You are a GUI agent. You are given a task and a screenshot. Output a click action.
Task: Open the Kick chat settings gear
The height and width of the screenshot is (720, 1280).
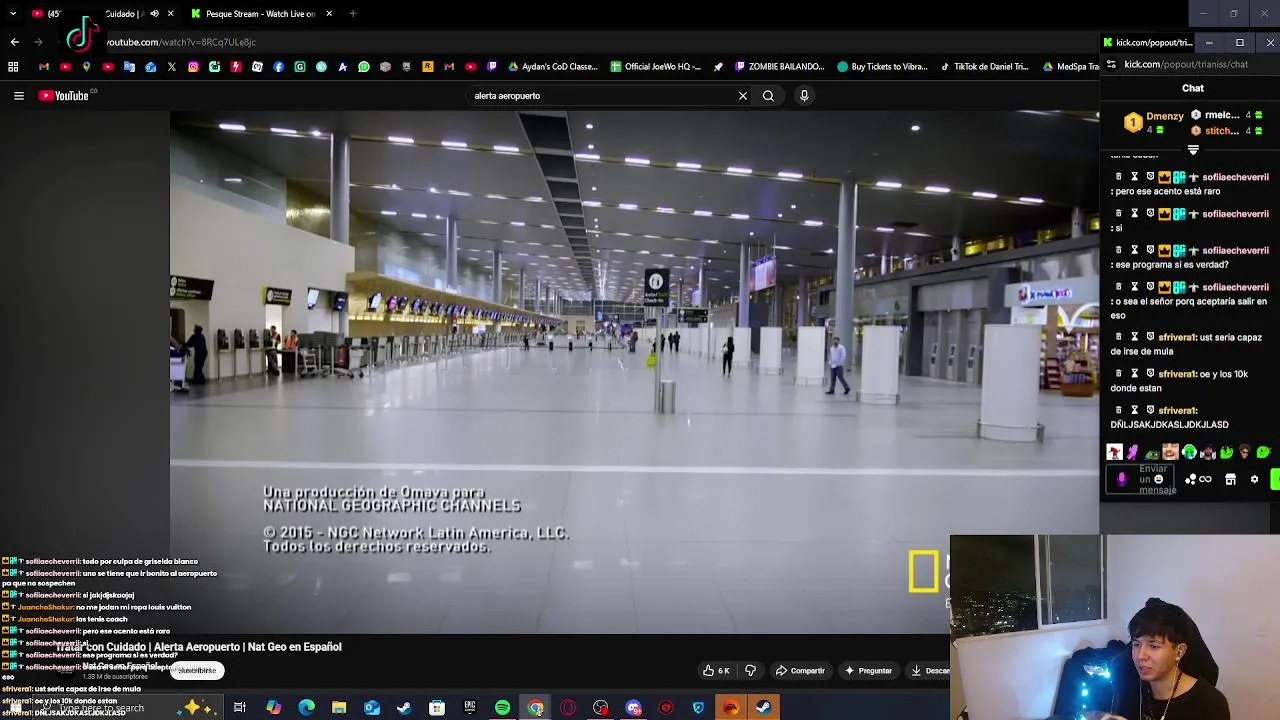(x=1254, y=480)
